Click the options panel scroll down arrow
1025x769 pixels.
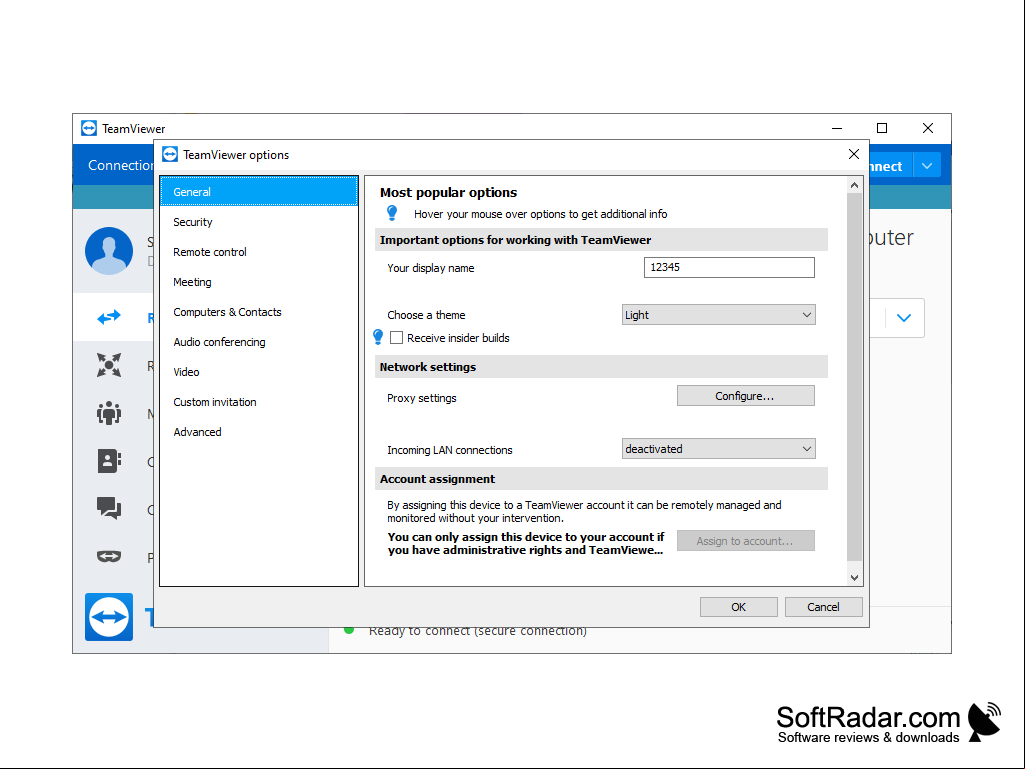point(854,577)
